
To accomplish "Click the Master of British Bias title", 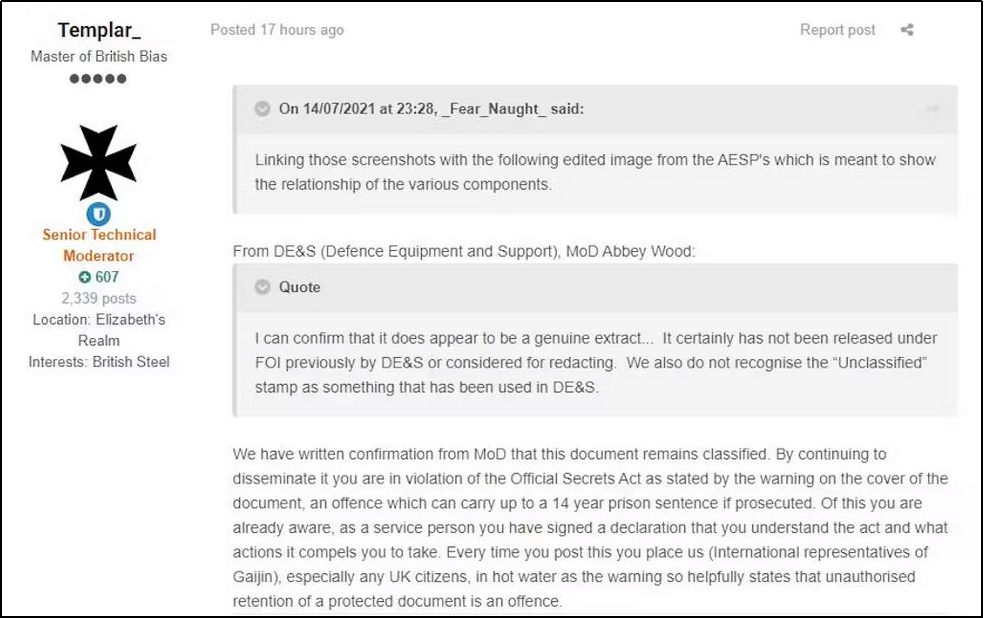I will 99,56.
